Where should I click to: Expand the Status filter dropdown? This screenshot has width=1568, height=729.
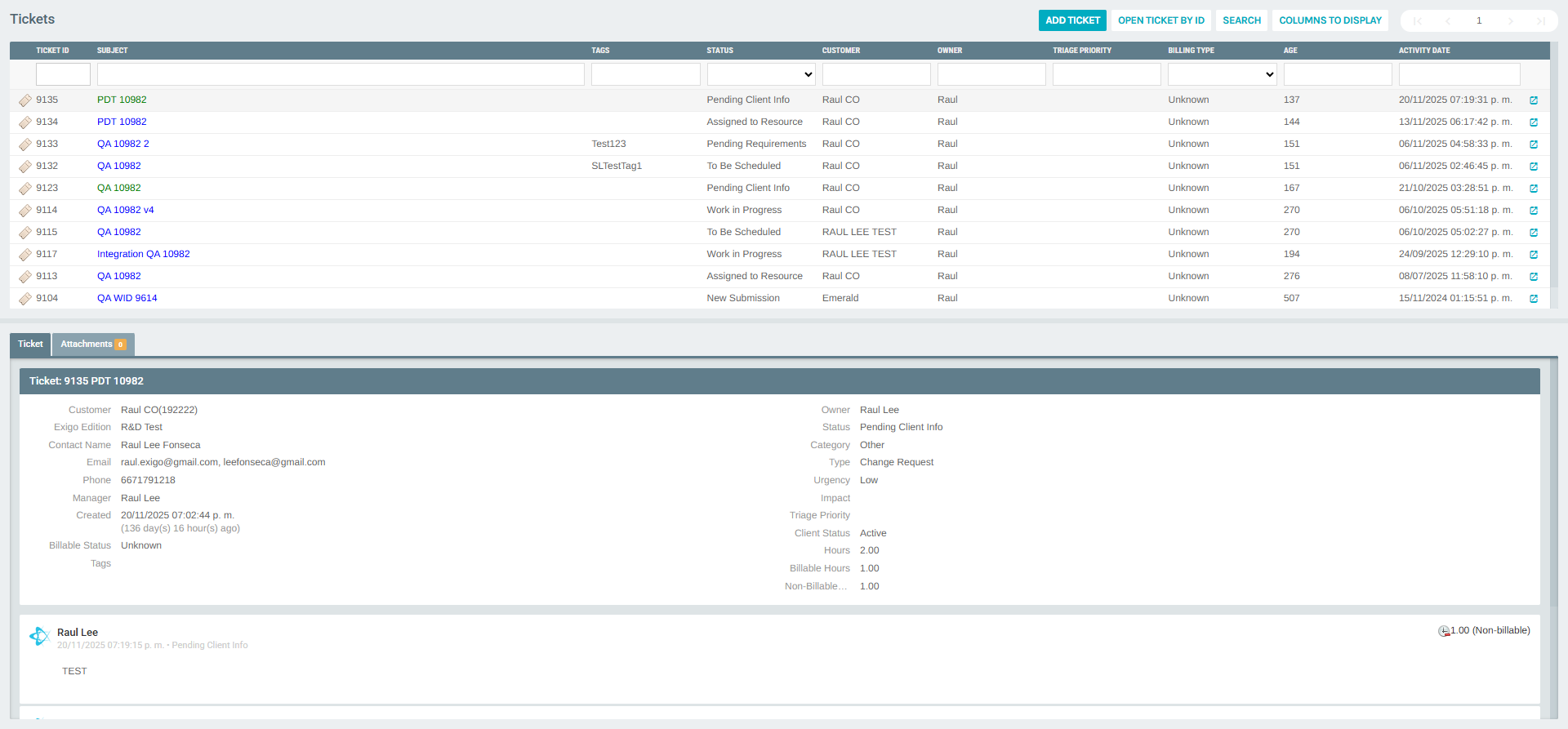click(760, 74)
